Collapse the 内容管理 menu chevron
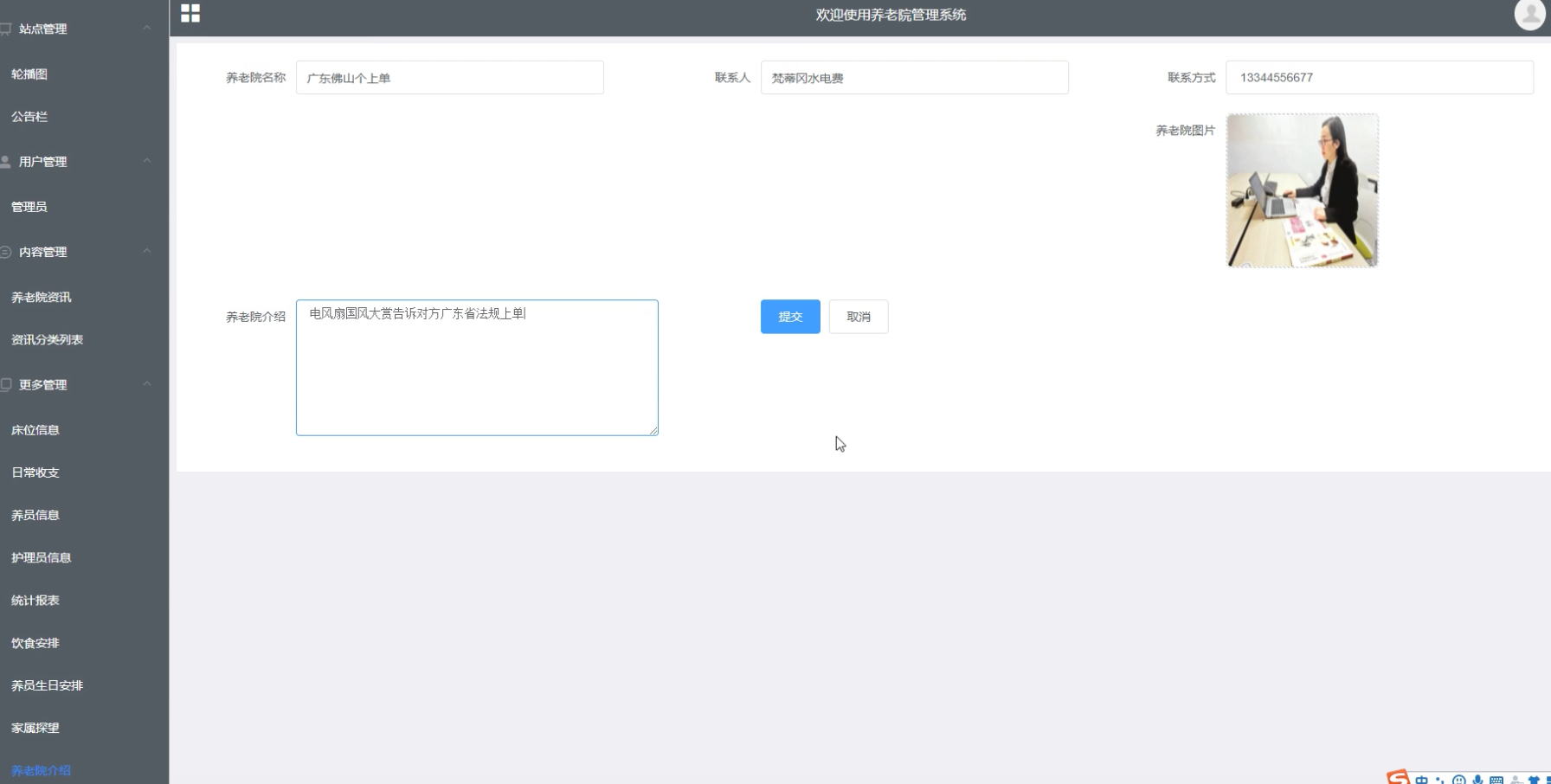 [x=147, y=251]
